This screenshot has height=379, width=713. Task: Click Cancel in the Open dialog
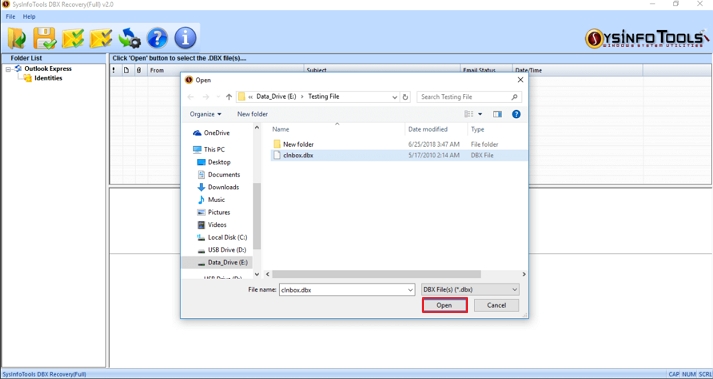[x=496, y=305]
